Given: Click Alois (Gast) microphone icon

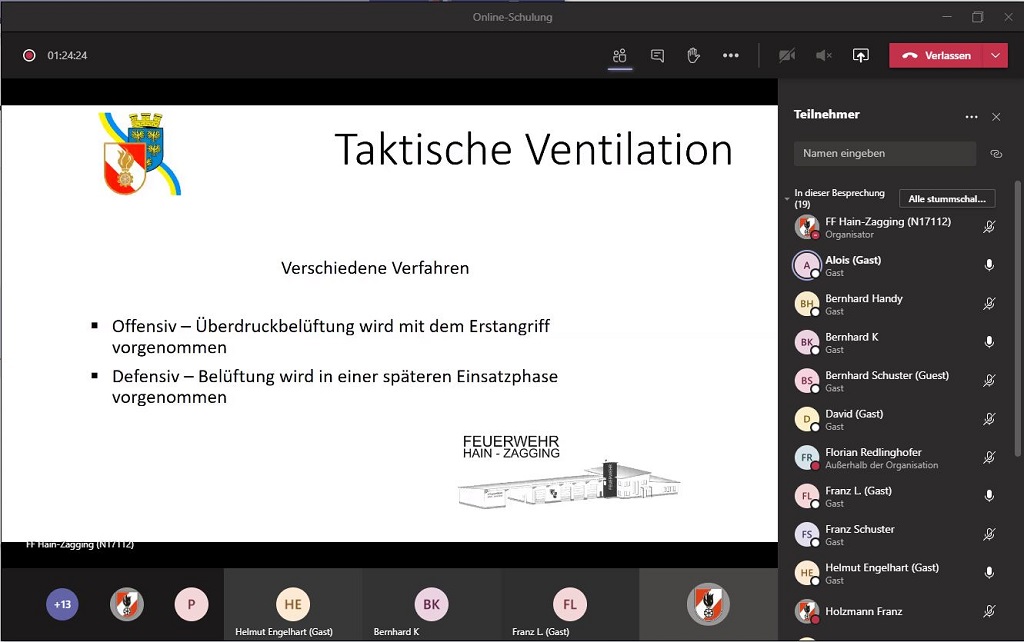Looking at the screenshot, I should pyautogui.click(x=989, y=265).
